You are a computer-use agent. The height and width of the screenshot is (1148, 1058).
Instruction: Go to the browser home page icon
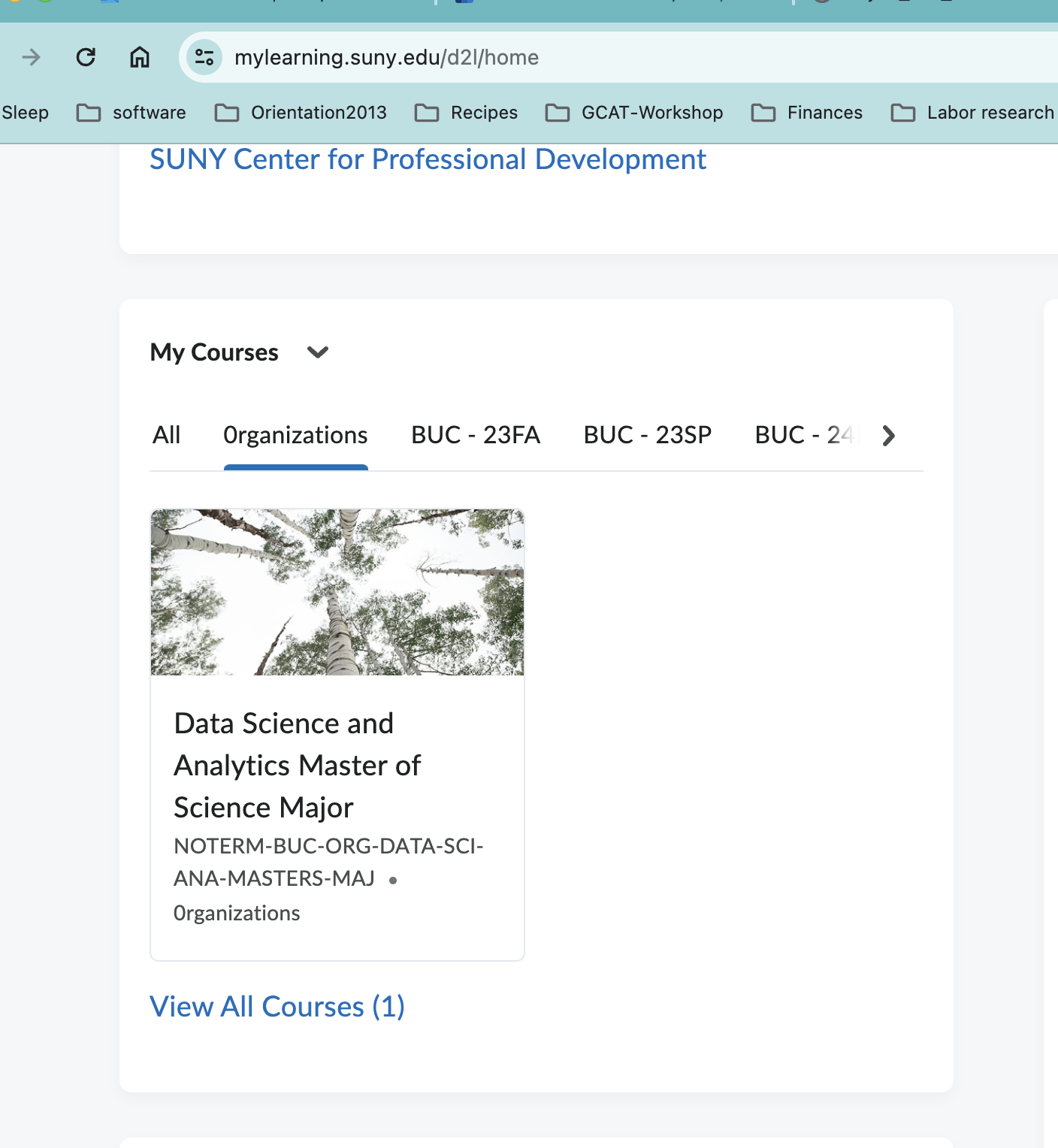pos(140,57)
